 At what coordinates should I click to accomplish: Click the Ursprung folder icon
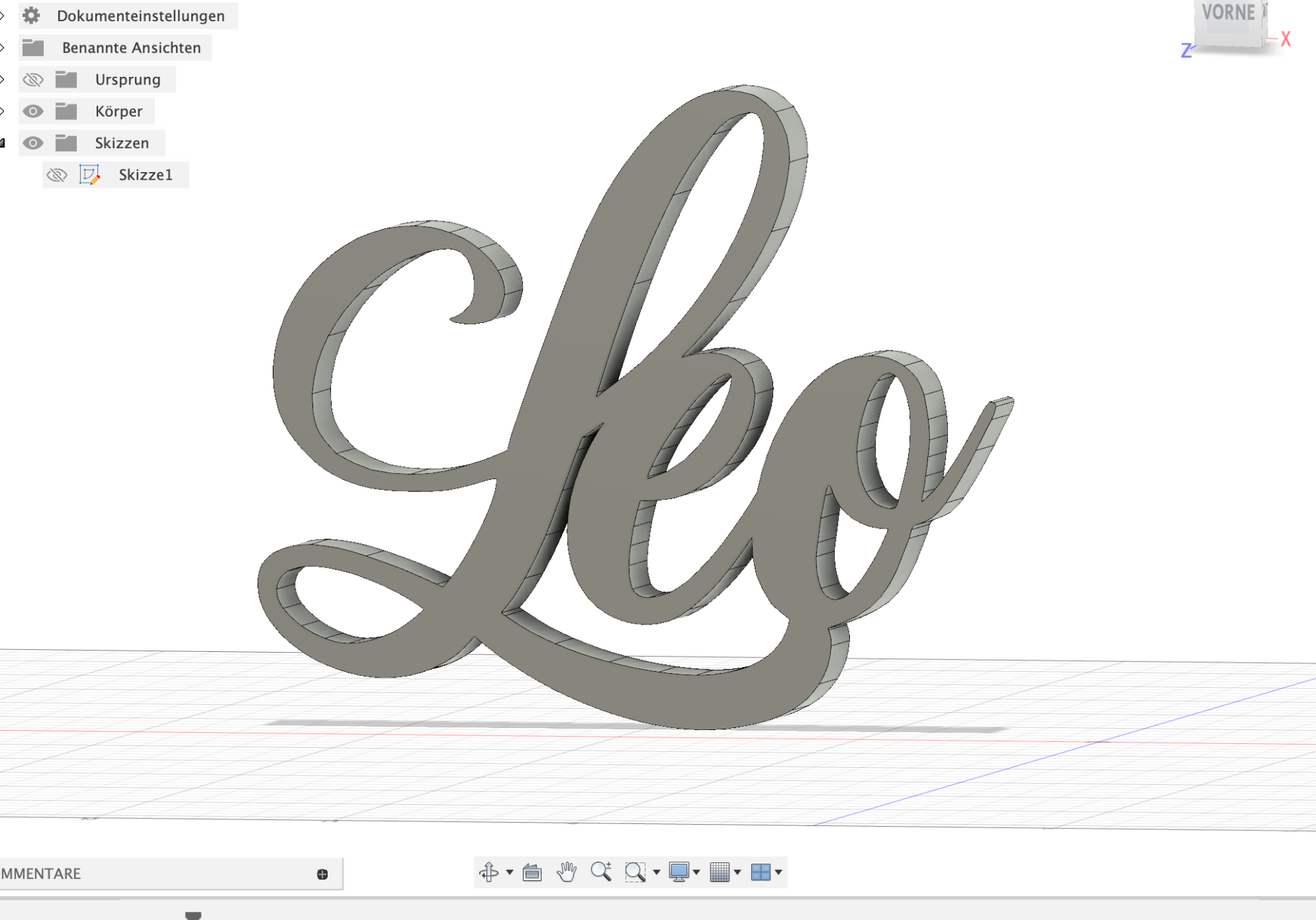[66, 80]
